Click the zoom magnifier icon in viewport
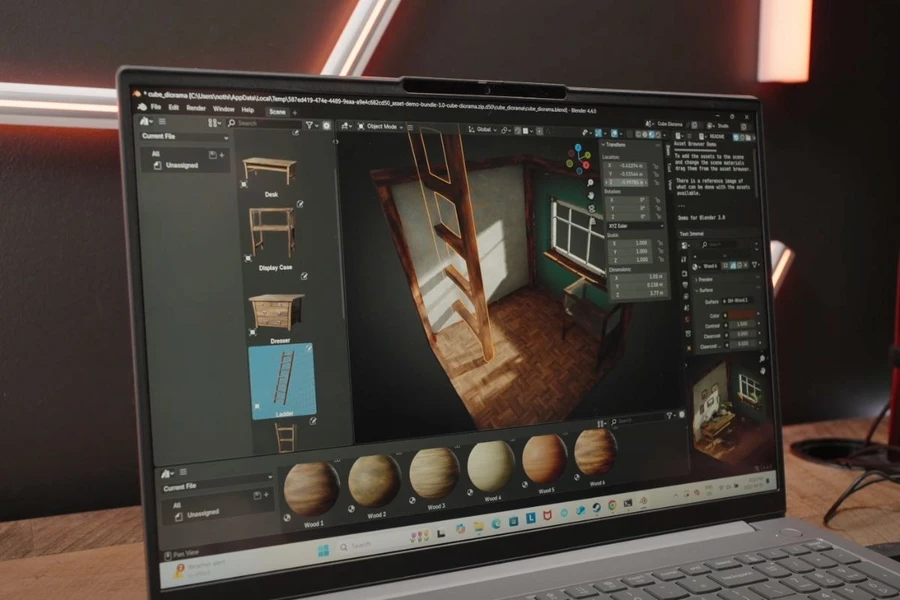Screen dimensions: 900x600 click(x=589, y=183)
